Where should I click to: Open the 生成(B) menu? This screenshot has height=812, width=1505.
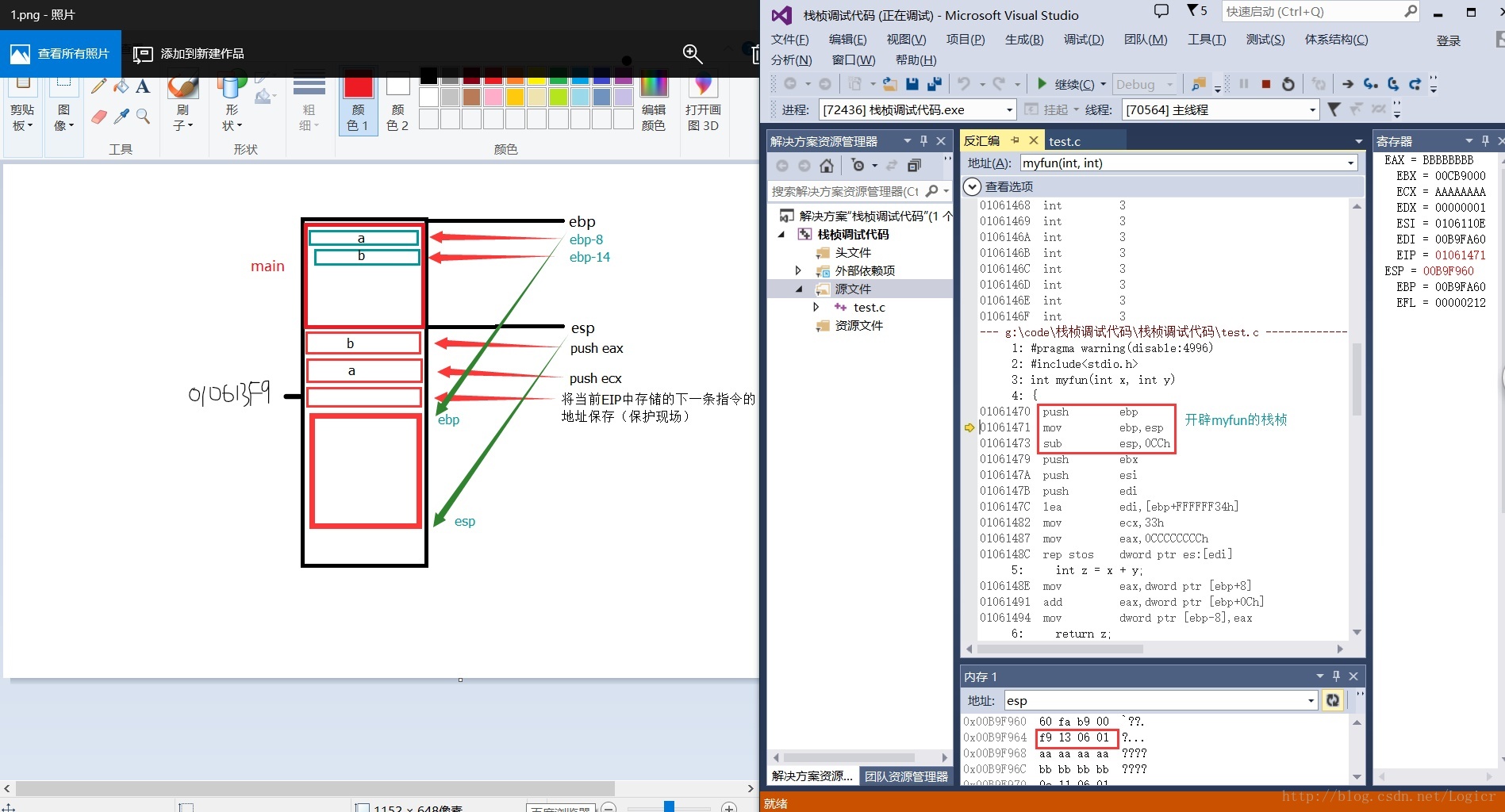(1024, 39)
